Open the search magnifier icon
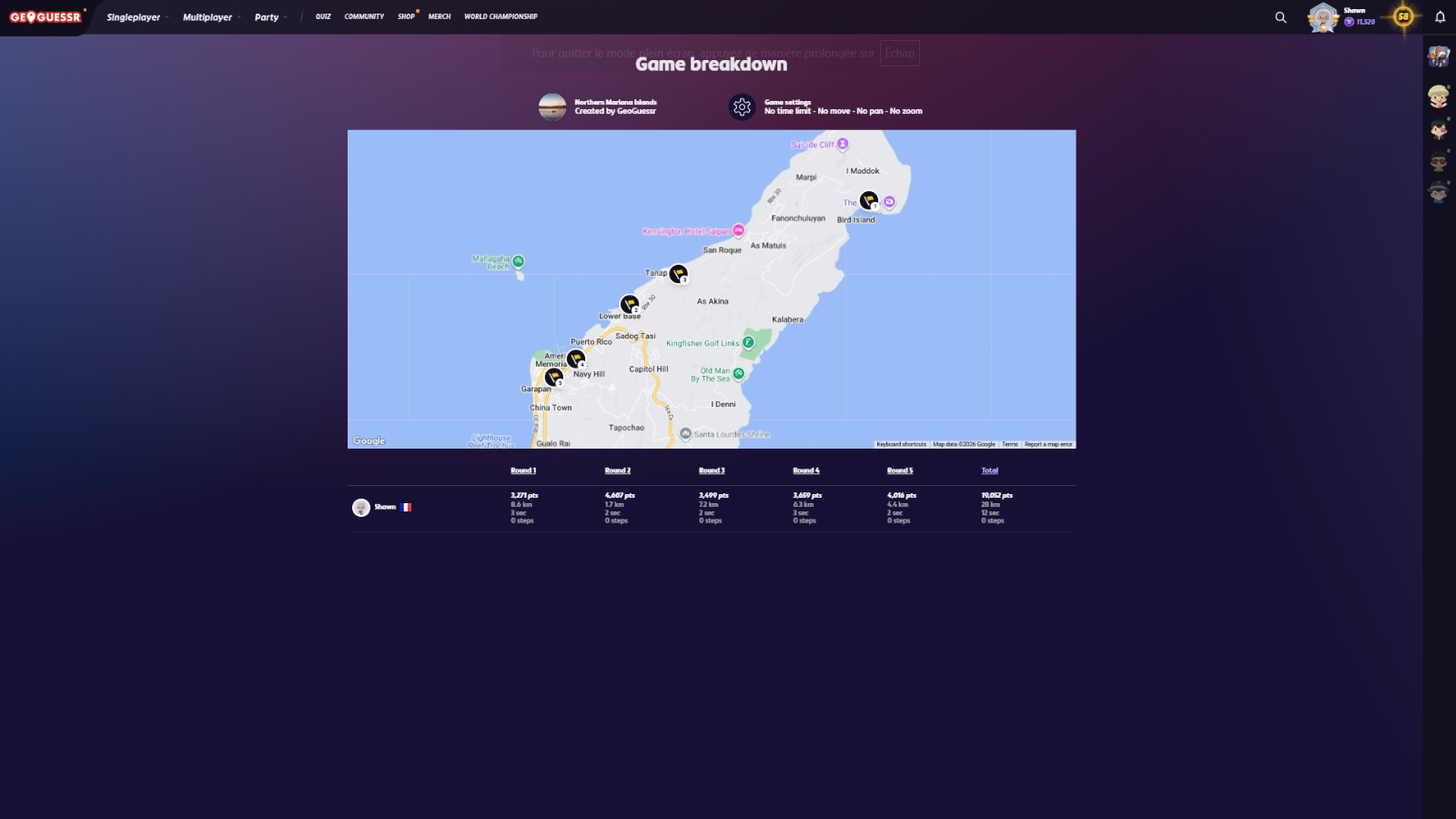Screen dimensions: 1456x819 1280,17
